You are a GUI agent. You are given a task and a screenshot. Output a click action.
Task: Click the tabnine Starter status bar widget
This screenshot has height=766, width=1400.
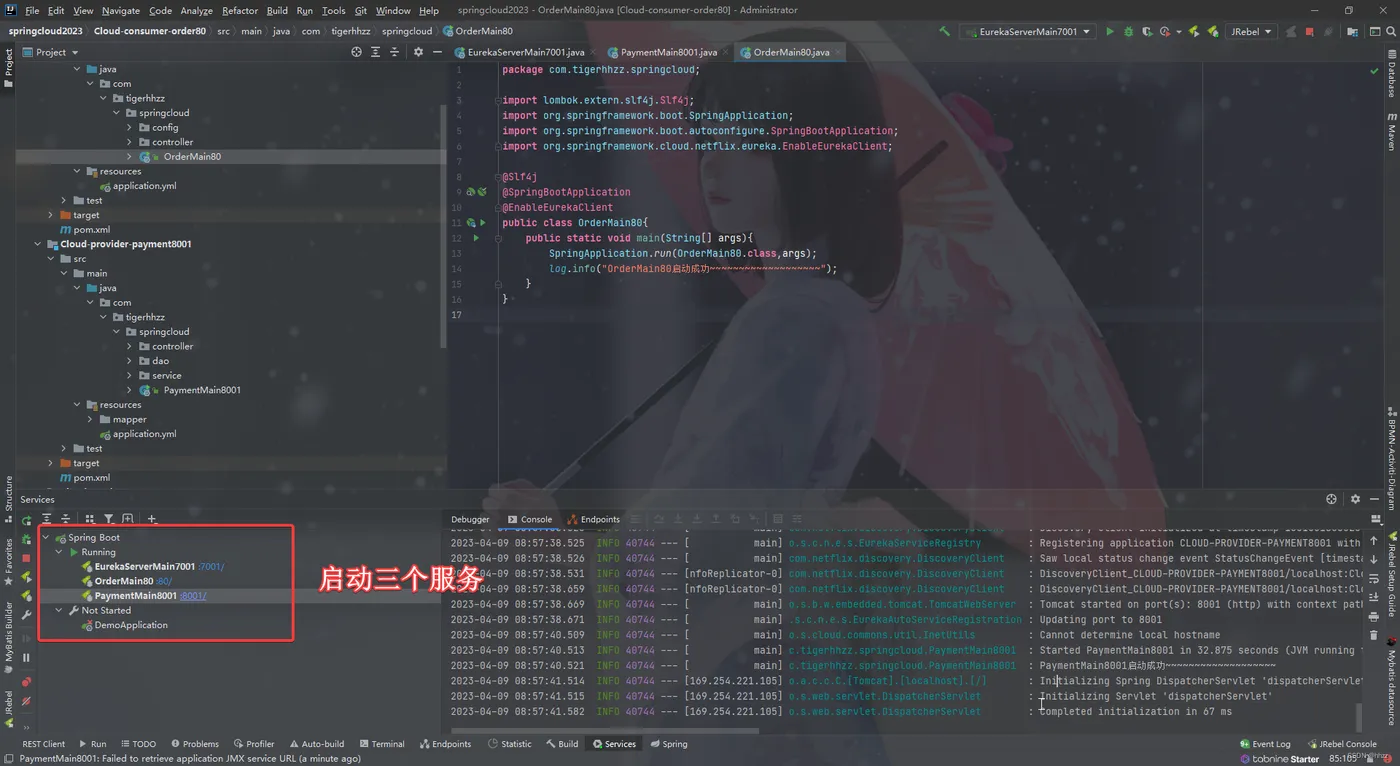coord(1278,759)
